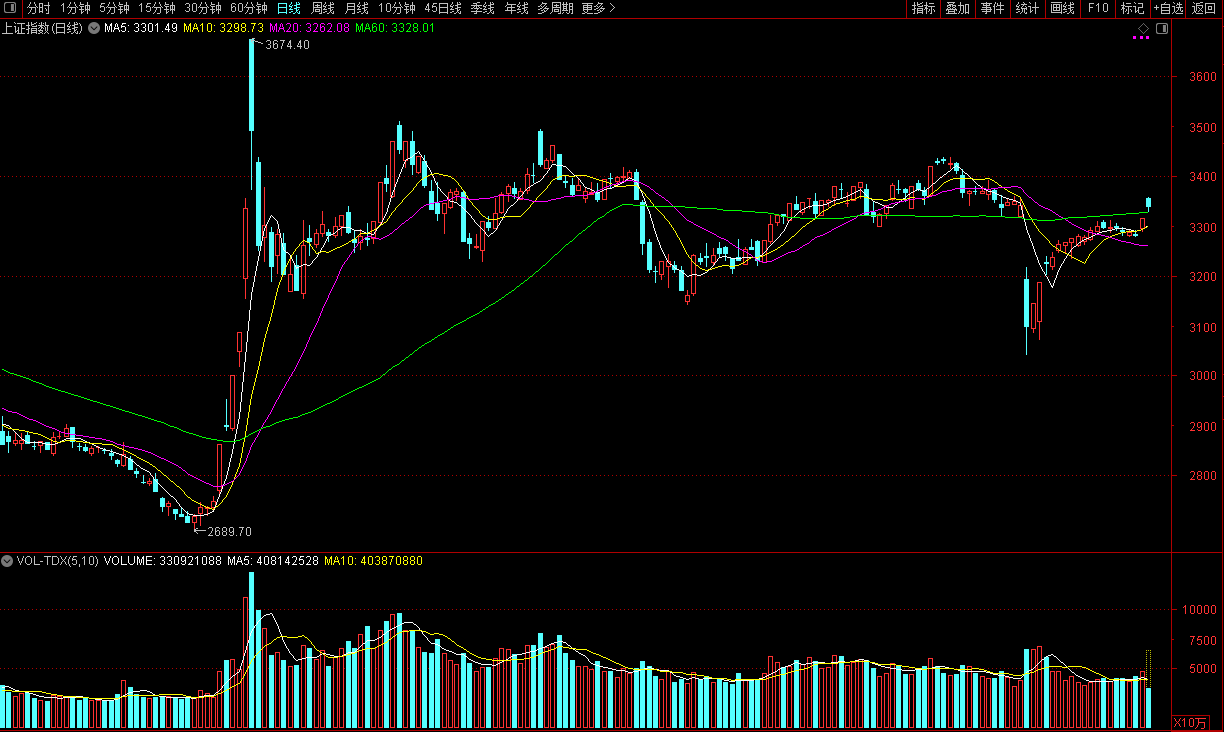
Task: Click the volume MA10: 403870880 label
Action: pos(374,561)
